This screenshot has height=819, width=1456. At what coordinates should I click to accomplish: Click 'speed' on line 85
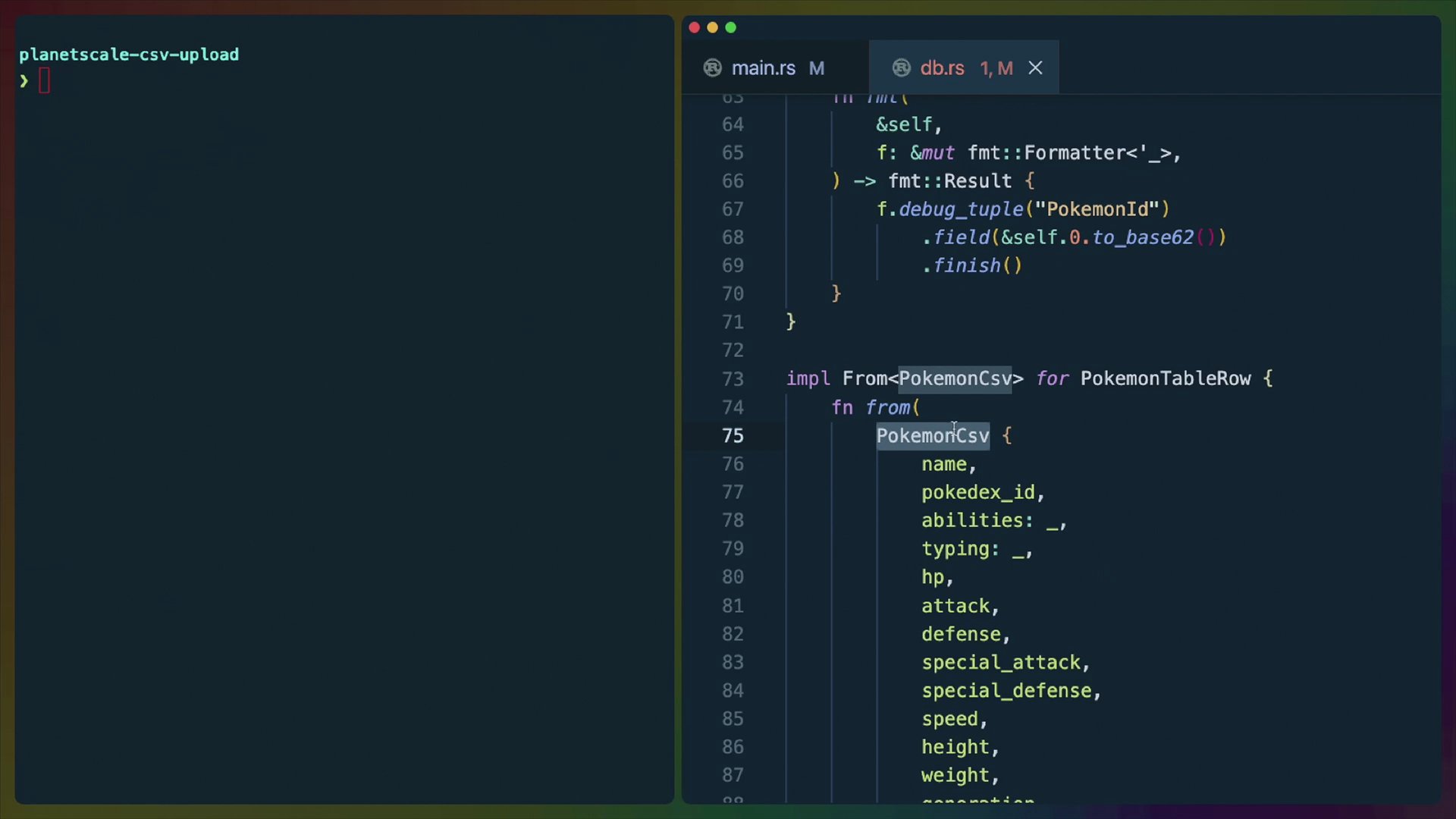point(949,719)
